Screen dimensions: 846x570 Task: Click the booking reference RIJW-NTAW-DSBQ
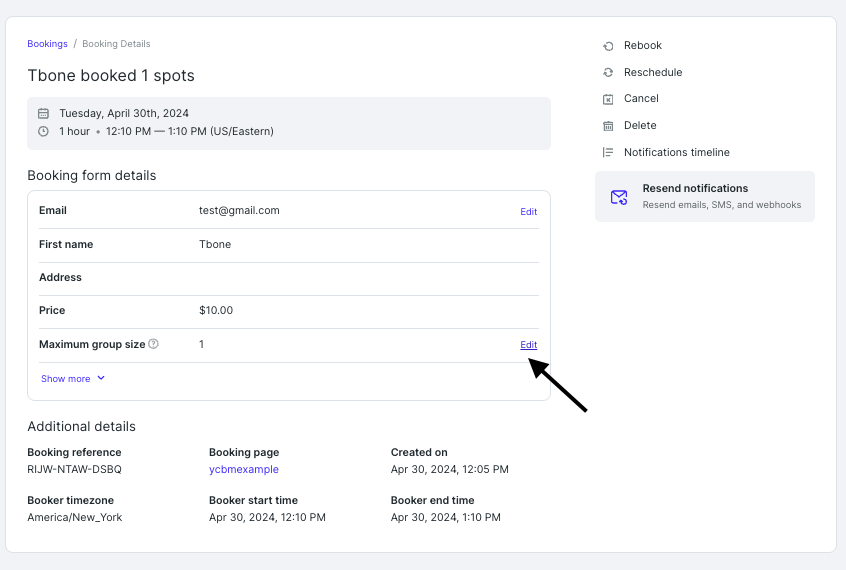(74, 469)
